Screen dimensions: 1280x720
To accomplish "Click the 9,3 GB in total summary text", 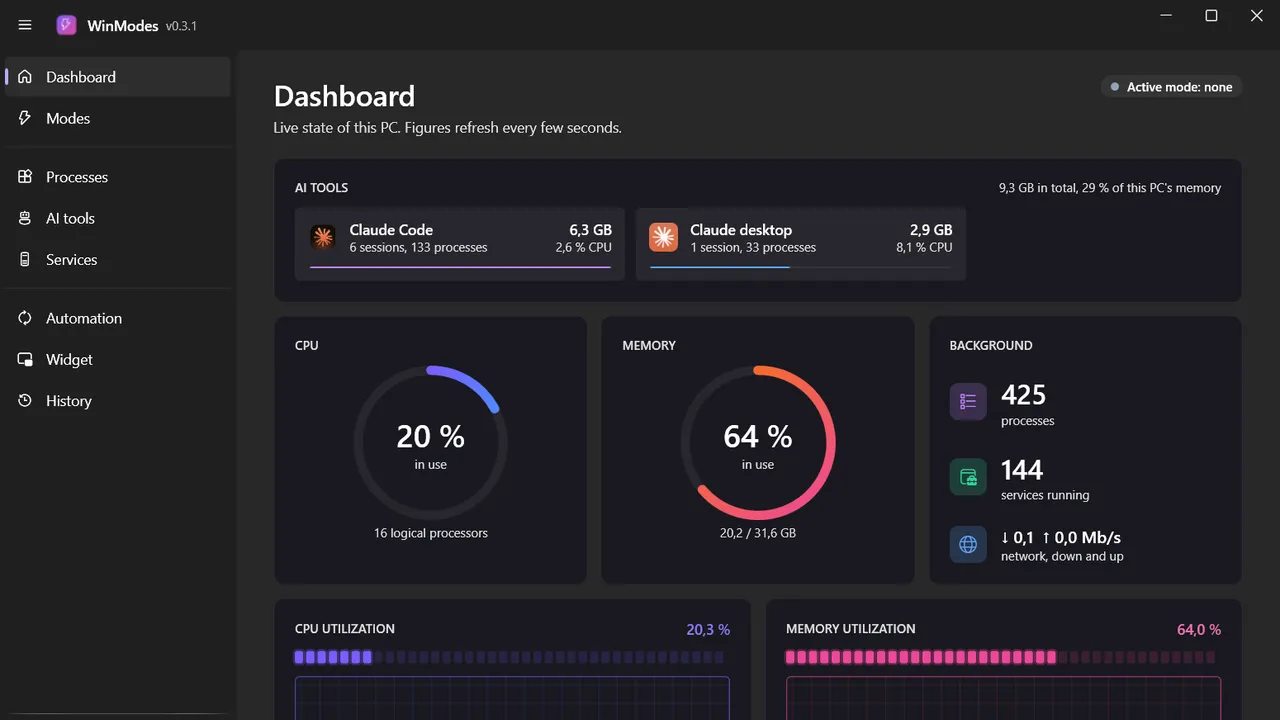I will pyautogui.click(x=1110, y=188).
